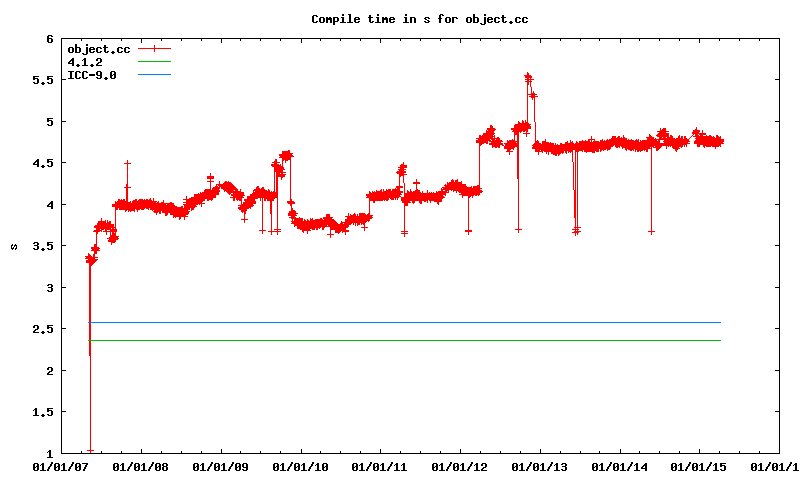Click the blue ICC-9.0 horizontal line in the plot
The image size is (800, 480).
coord(400,322)
